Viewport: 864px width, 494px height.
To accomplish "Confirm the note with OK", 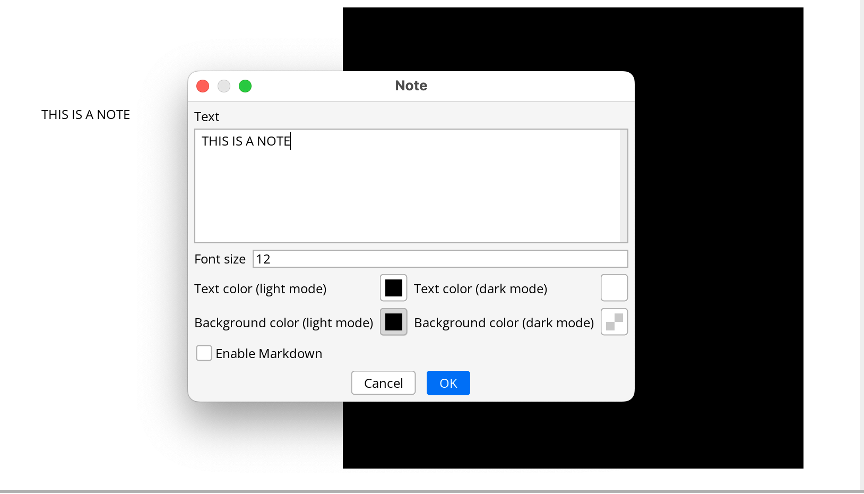I will (448, 383).
